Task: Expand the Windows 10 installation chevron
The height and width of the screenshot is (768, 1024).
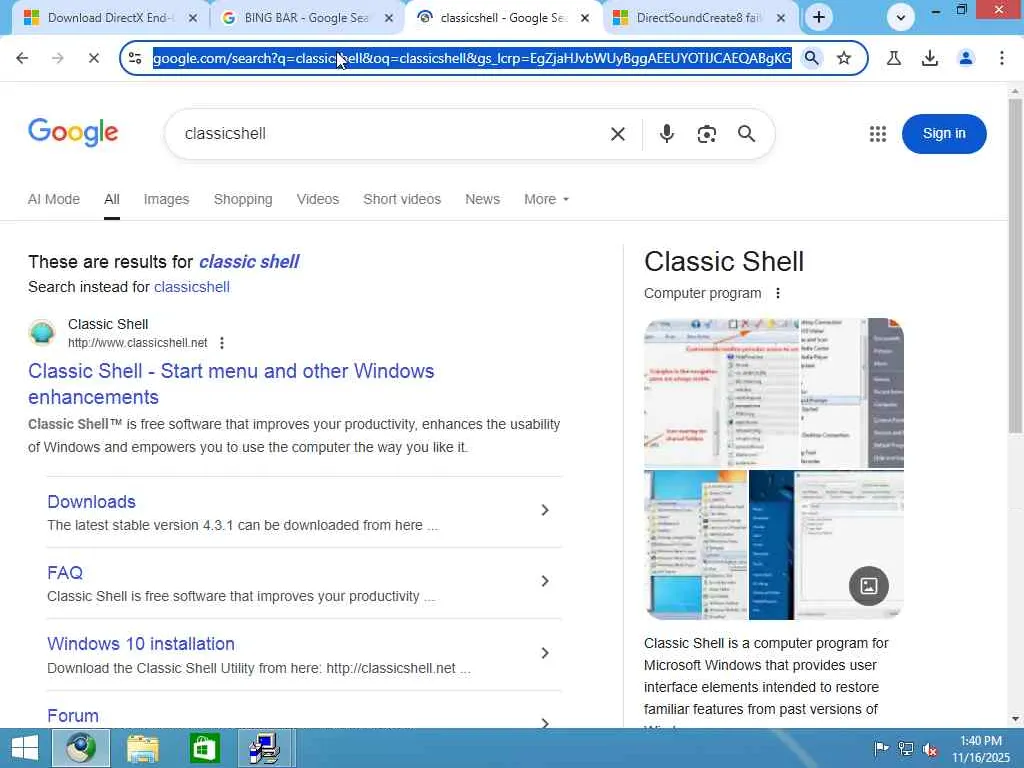Action: [545, 653]
